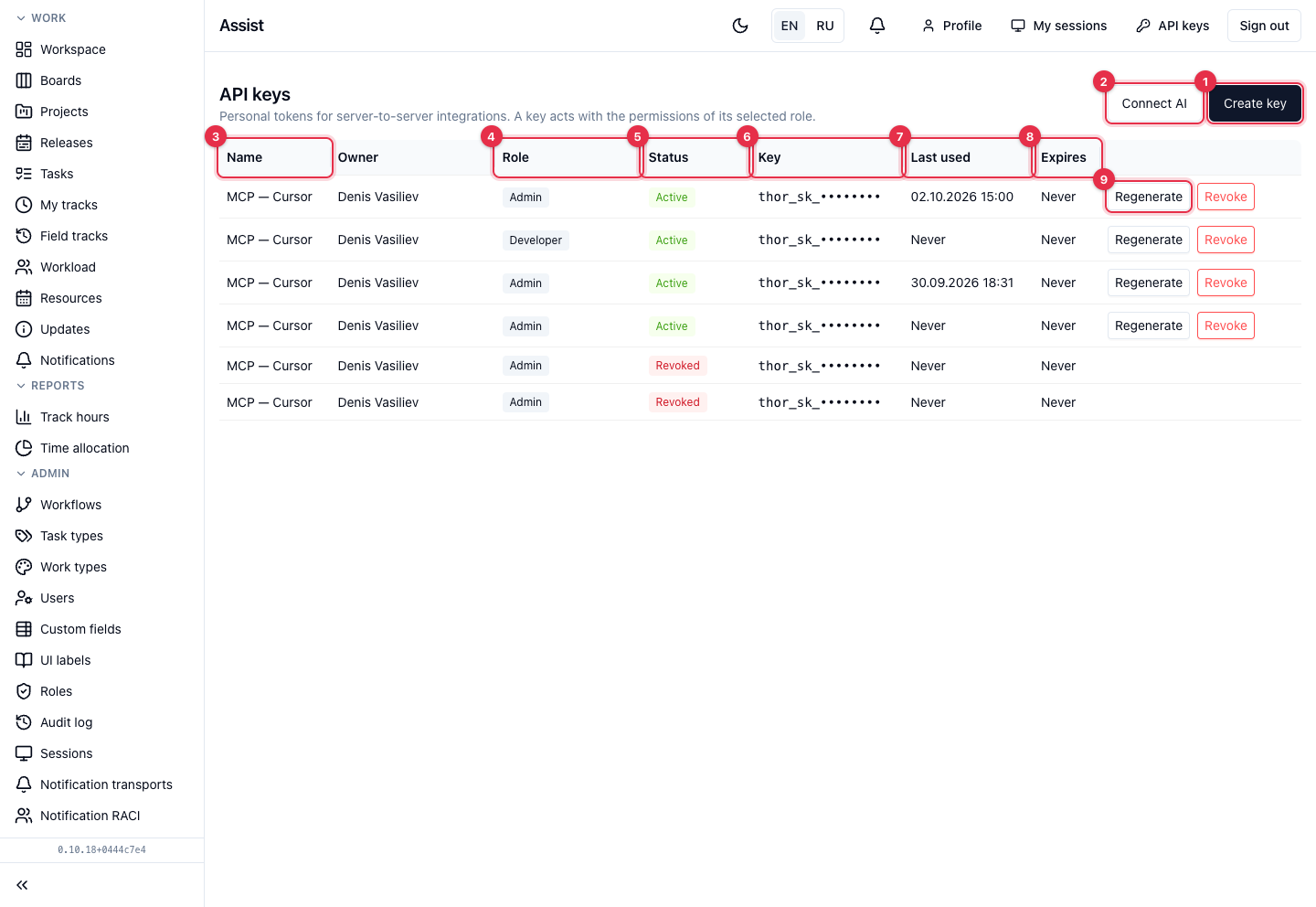Collapse the sidebar with double chevron
Screen dimensions: 1316x907
click(x=22, y=885)
